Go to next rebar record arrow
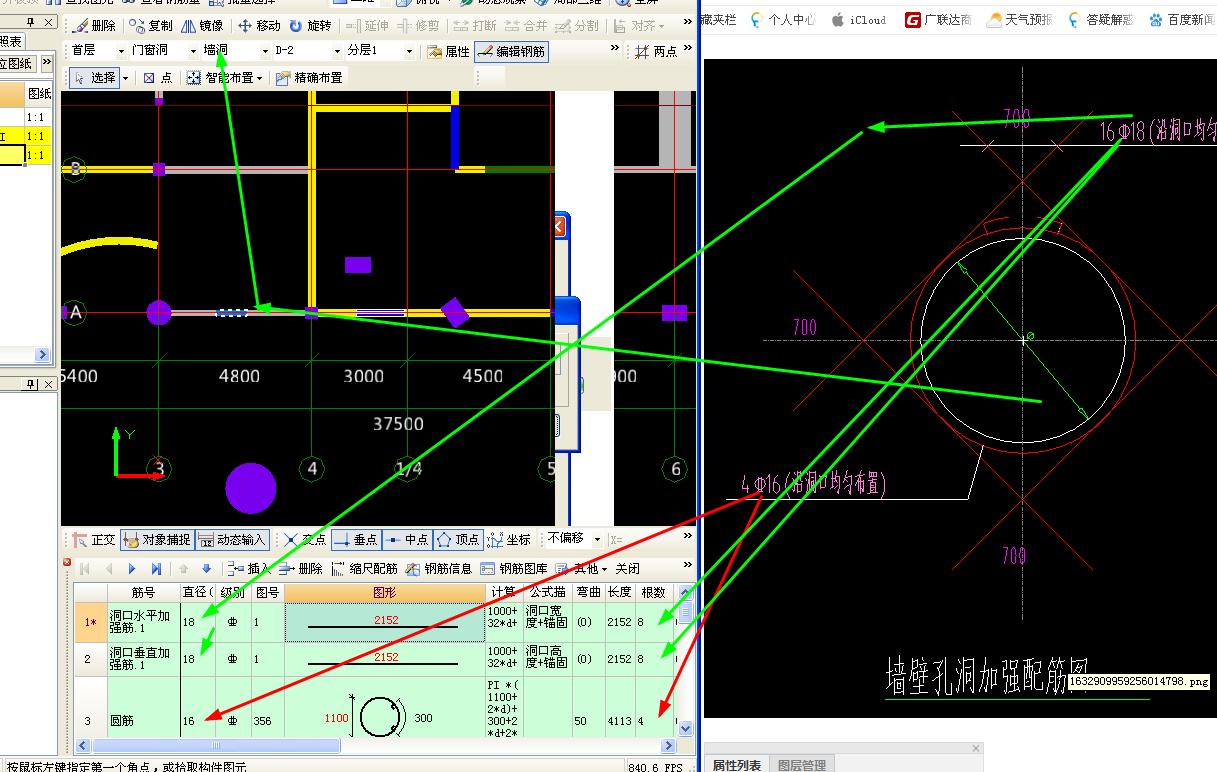Image resolution: width=1217 pixels, height=772 pixels. click(x=132, y=568)
